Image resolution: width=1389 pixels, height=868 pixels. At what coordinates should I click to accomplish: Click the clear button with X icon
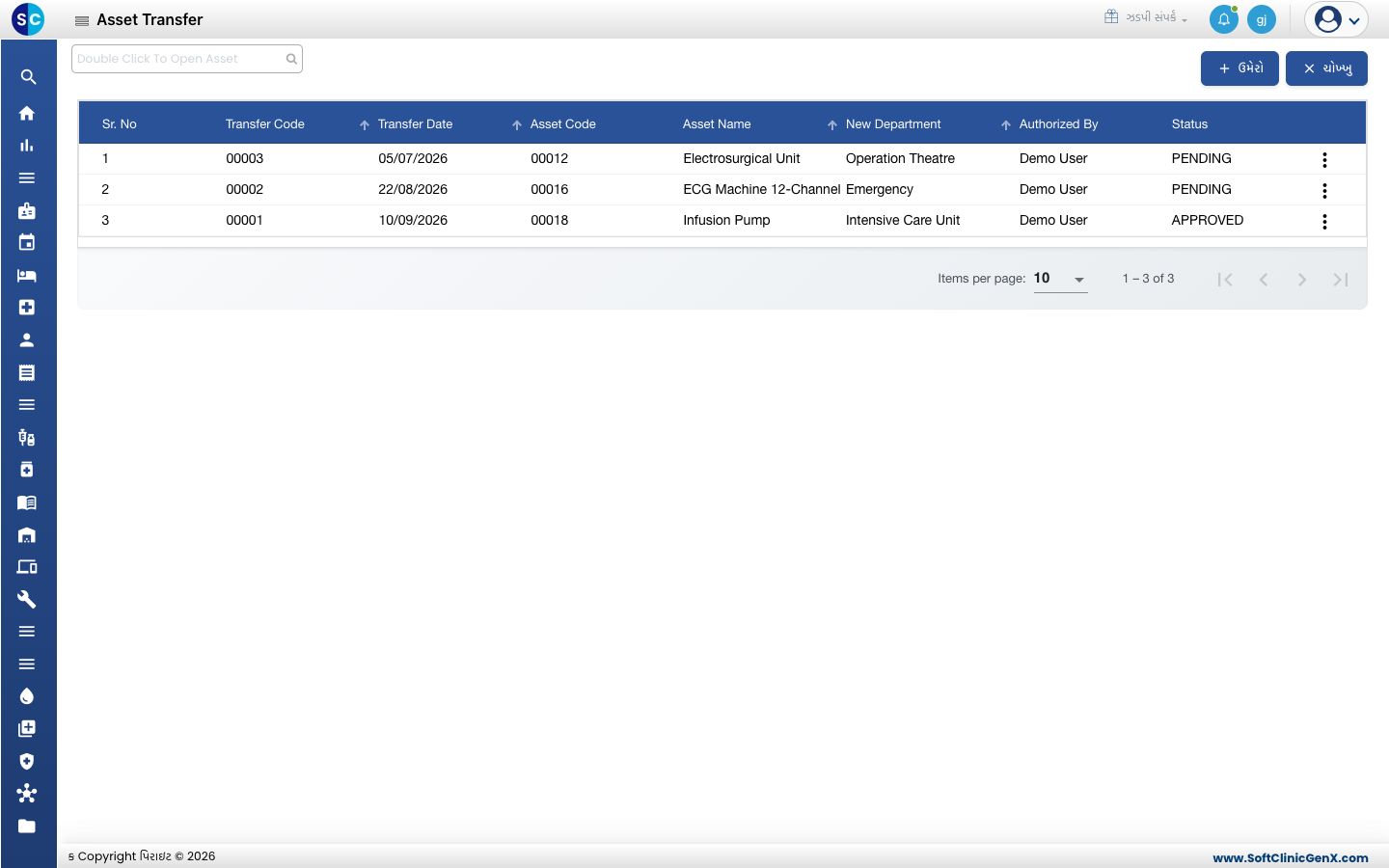(1326, 68)
